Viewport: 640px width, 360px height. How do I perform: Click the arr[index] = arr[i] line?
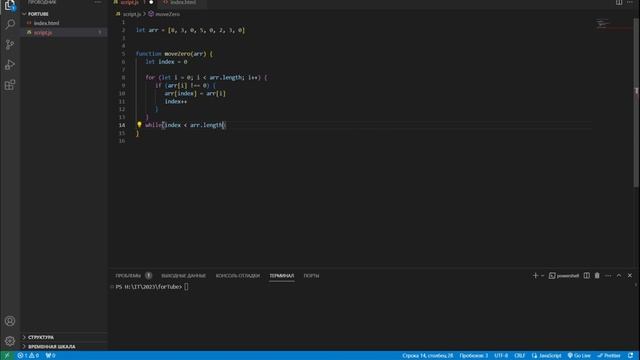pyautogui.click(x=195, y=93)
